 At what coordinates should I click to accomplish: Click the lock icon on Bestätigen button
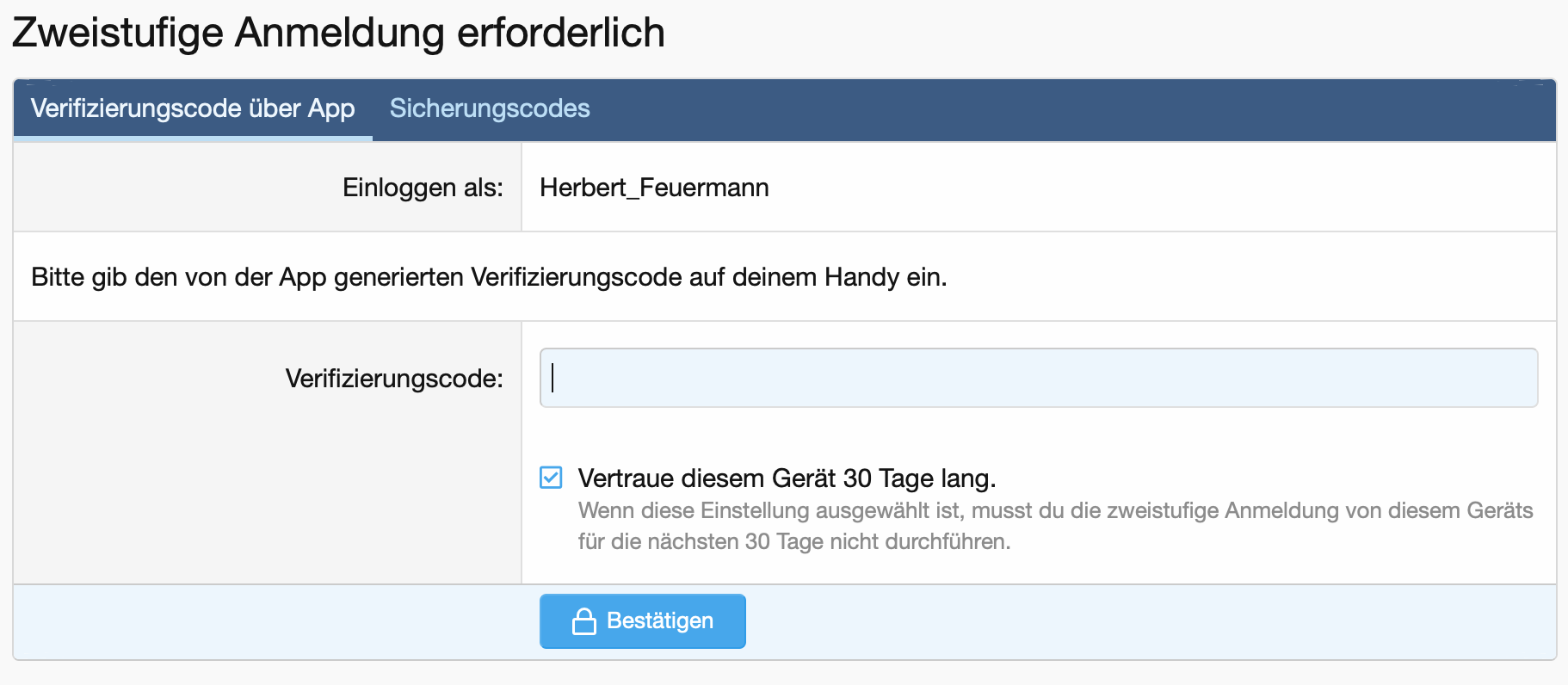coord(584,621)
